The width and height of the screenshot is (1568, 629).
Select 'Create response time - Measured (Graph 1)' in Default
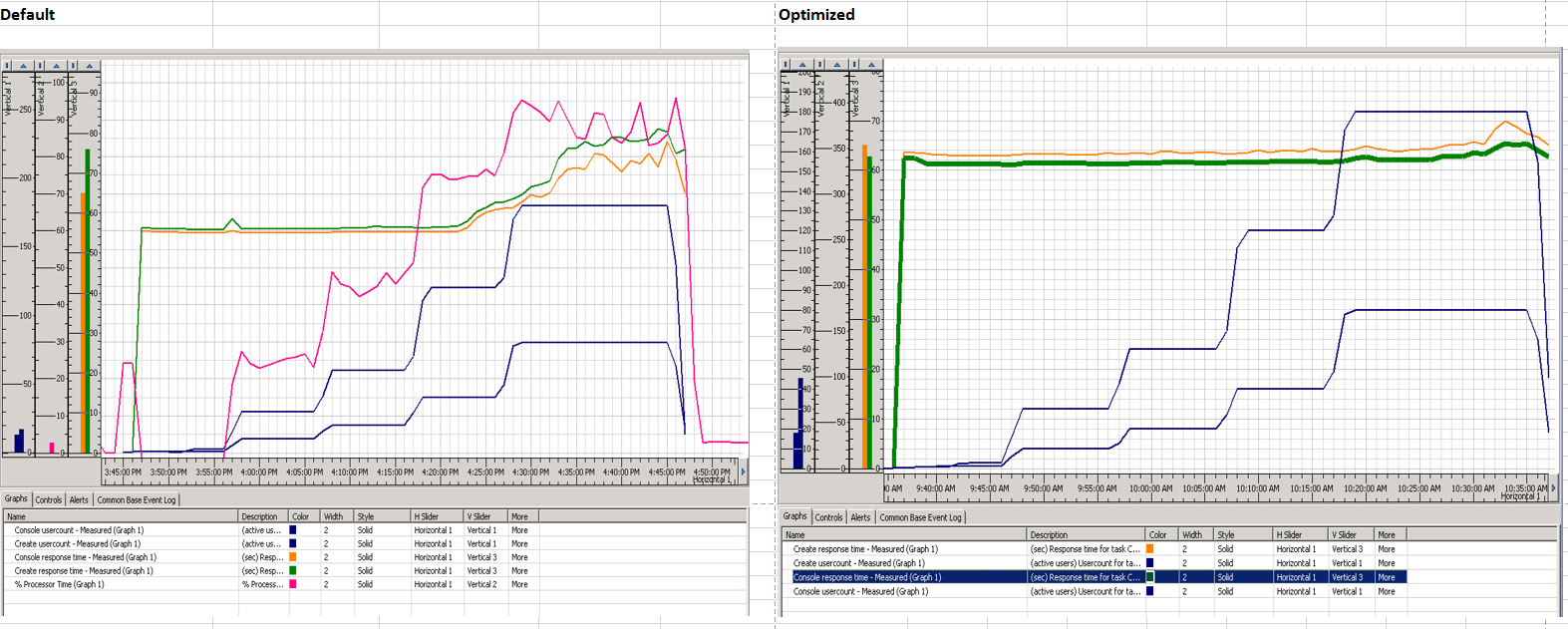(84, 571)
